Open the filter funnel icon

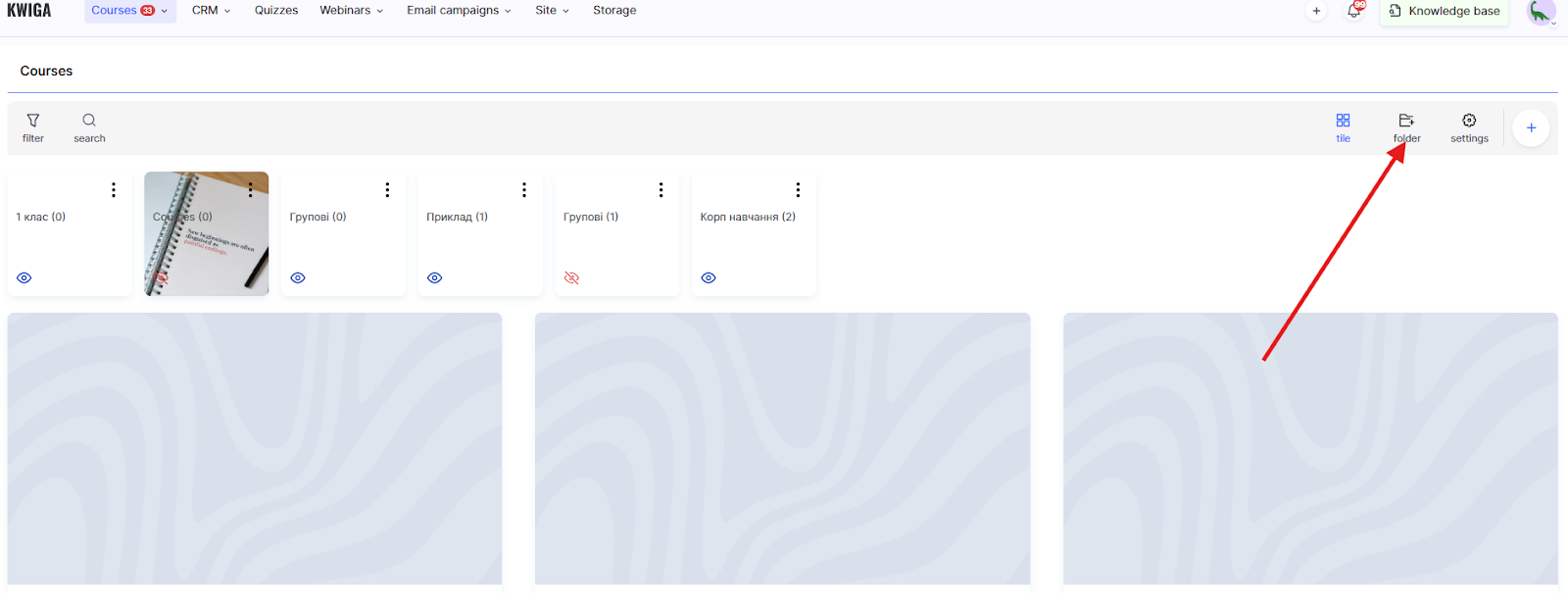point(33,121)
